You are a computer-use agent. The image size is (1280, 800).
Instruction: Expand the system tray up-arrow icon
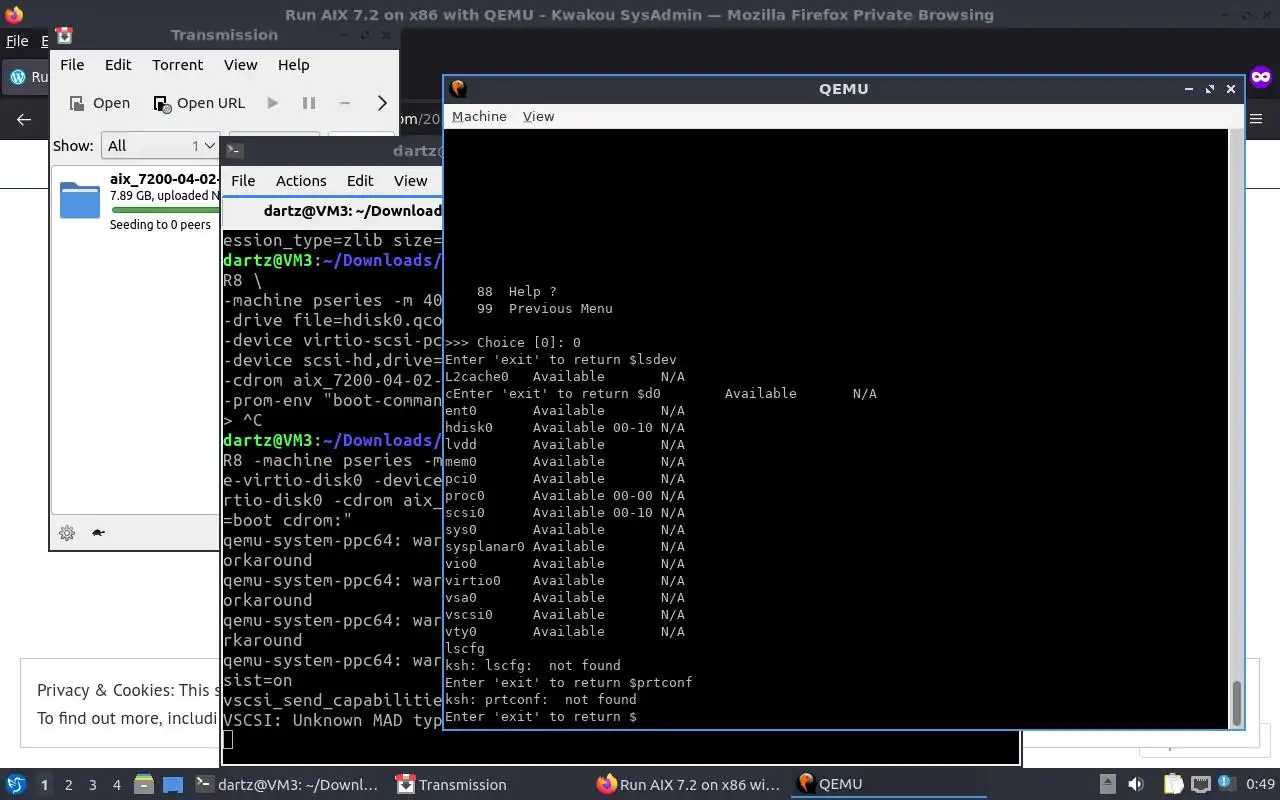(x=1108, y=785)
